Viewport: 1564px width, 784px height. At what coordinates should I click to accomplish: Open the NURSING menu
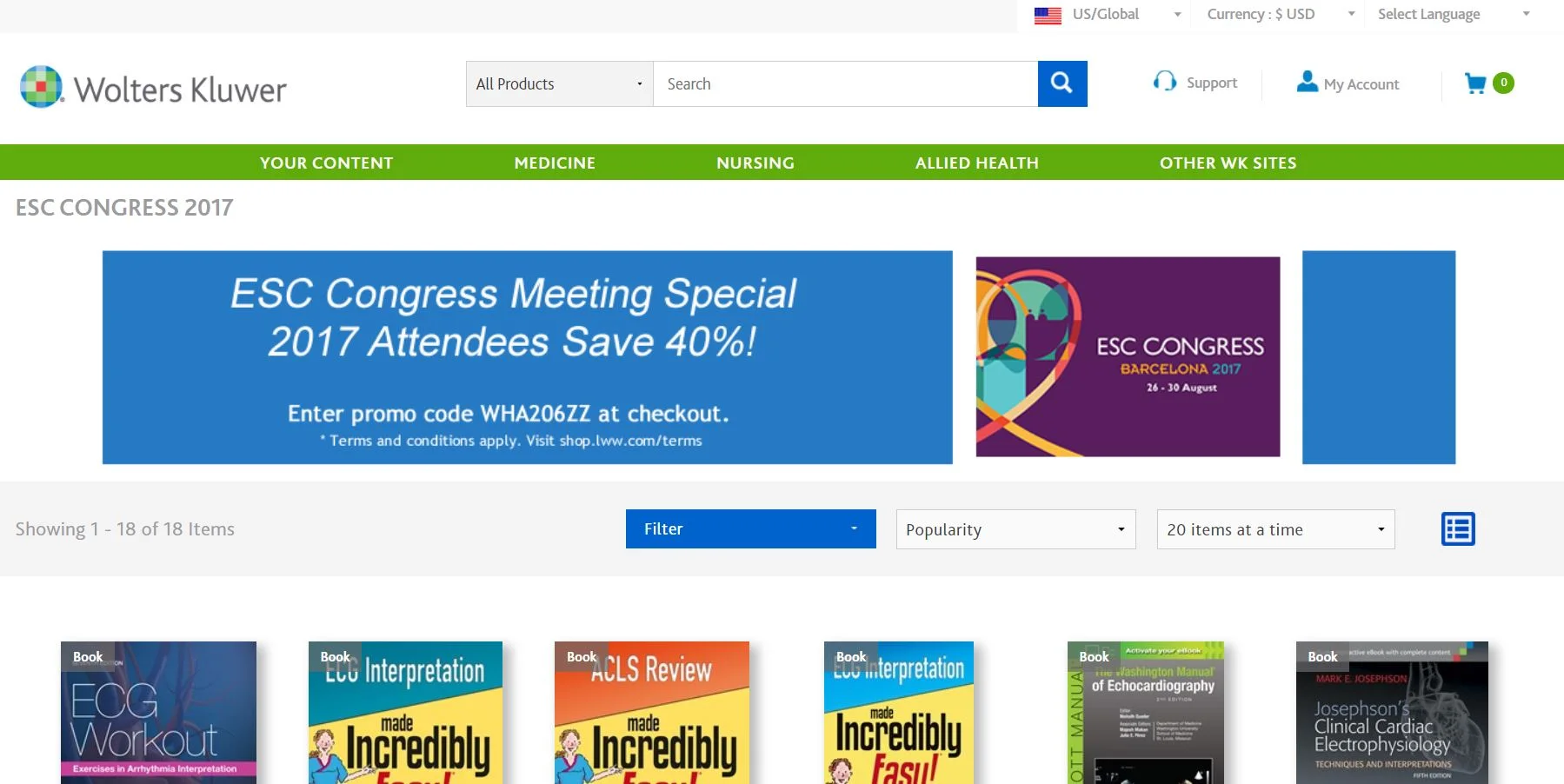point(755,163)
